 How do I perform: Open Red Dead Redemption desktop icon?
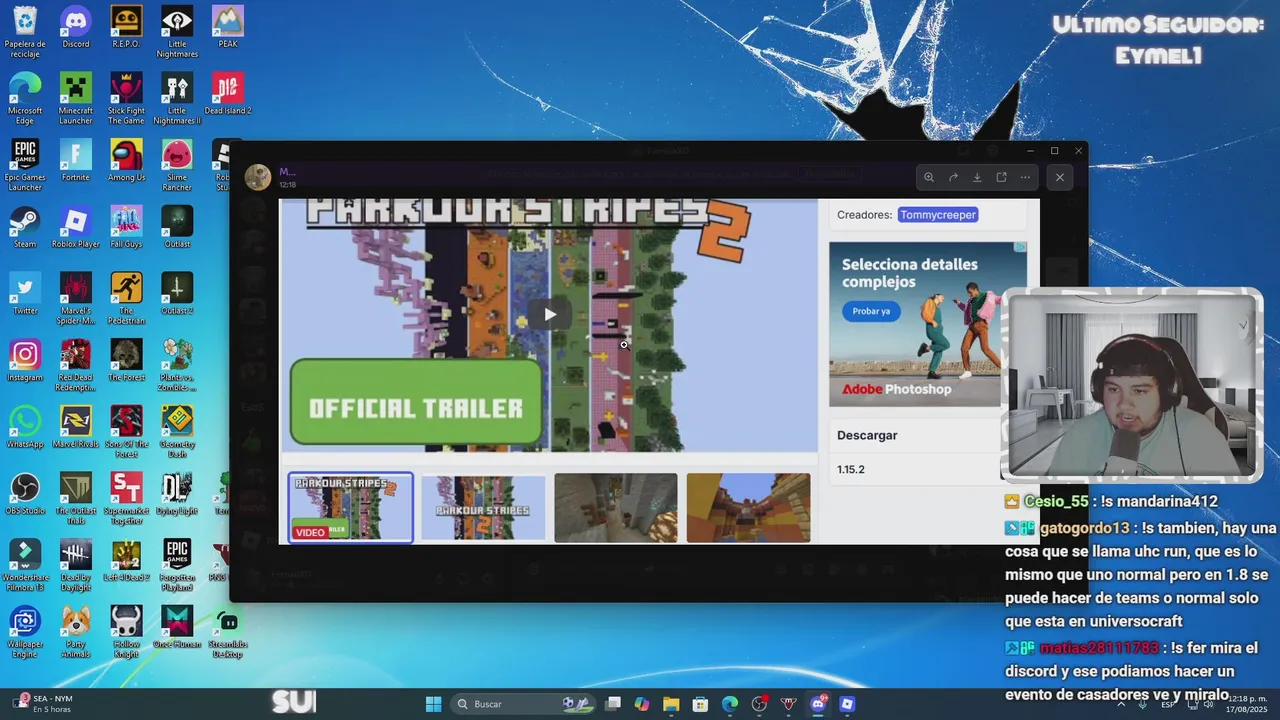coord(76,365)
